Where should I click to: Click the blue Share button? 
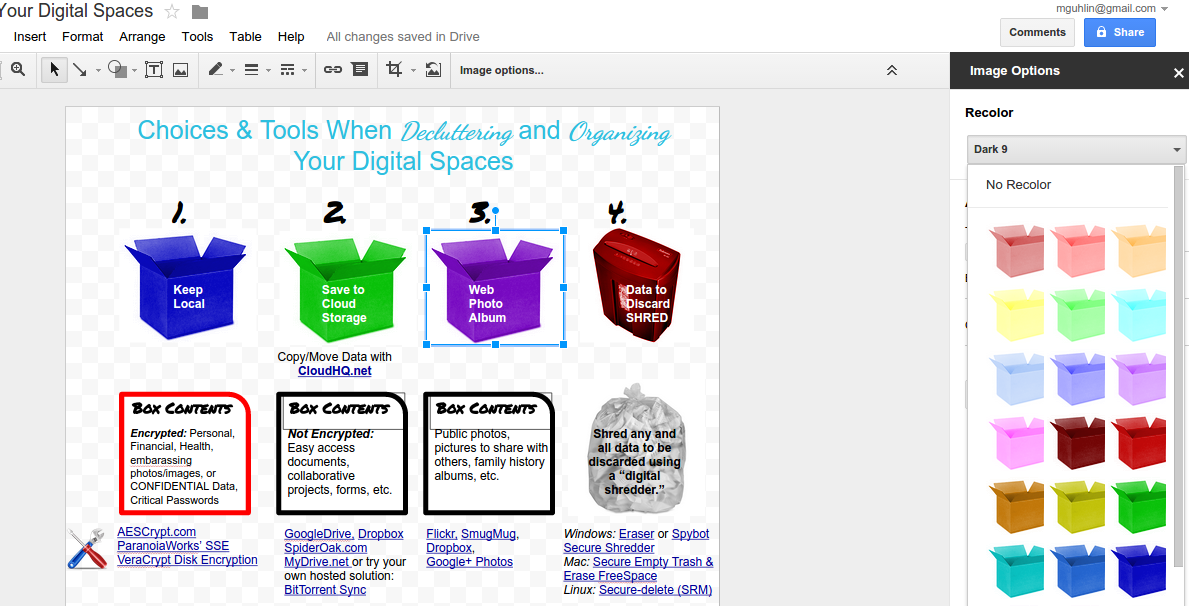1119,32
